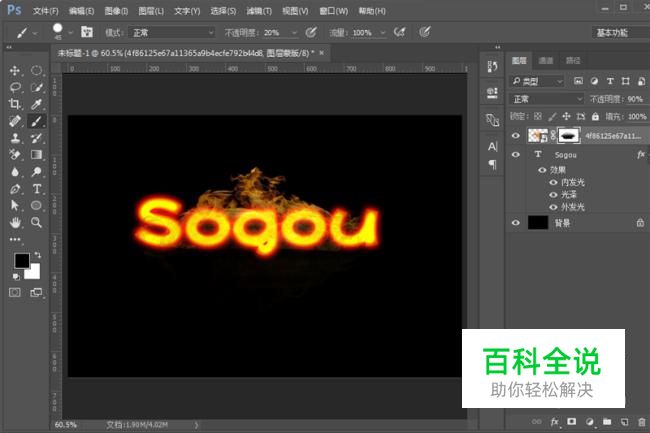Toggle pressure for size icon
The height and width of the screenshot is (433, 650).
tap(424, 32)
